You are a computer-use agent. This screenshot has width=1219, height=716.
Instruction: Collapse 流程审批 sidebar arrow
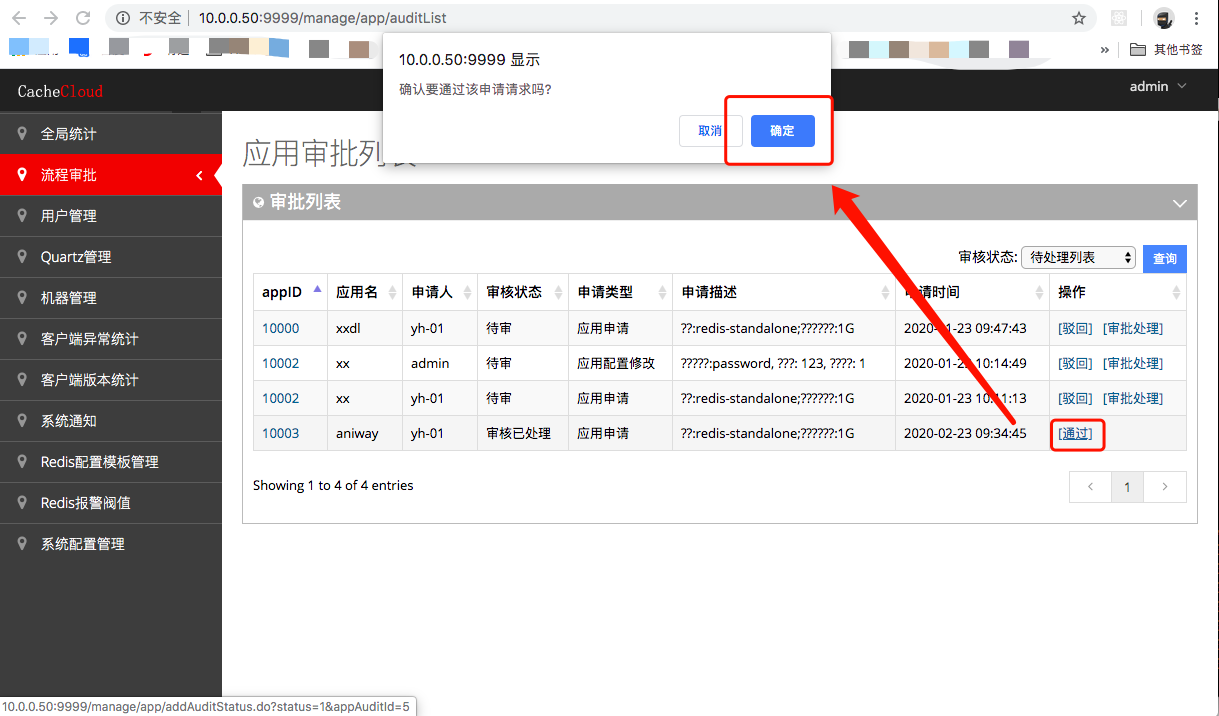point(200,175)
